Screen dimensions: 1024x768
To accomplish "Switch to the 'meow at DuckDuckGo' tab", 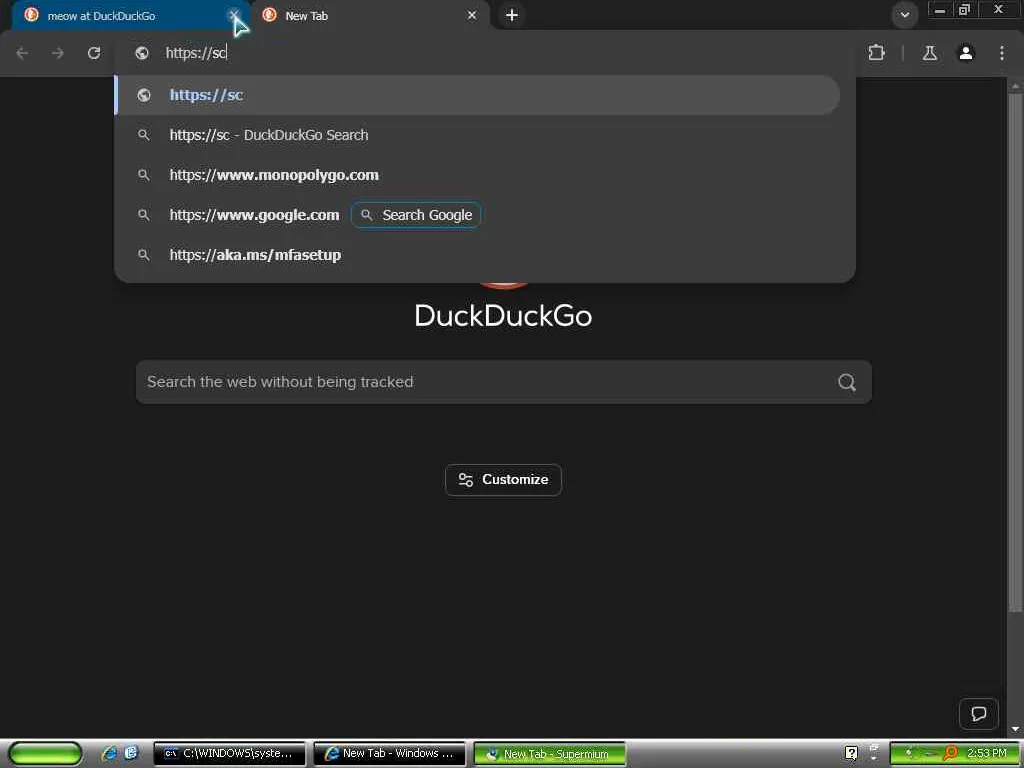I will pyautogui.click(x=124, y=16).
